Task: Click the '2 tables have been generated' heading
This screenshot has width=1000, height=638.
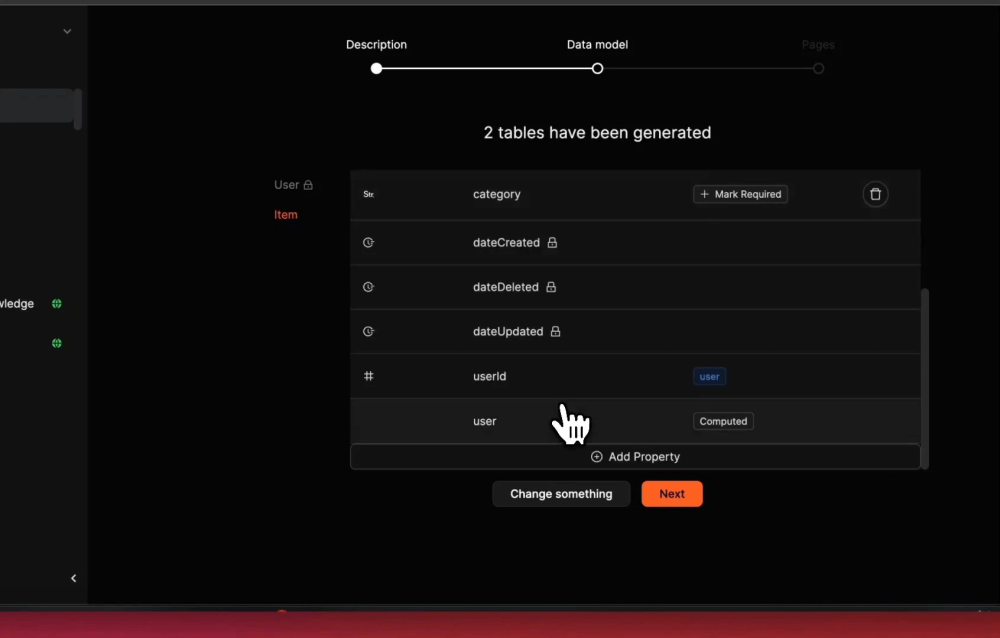Action: point(598,133)
